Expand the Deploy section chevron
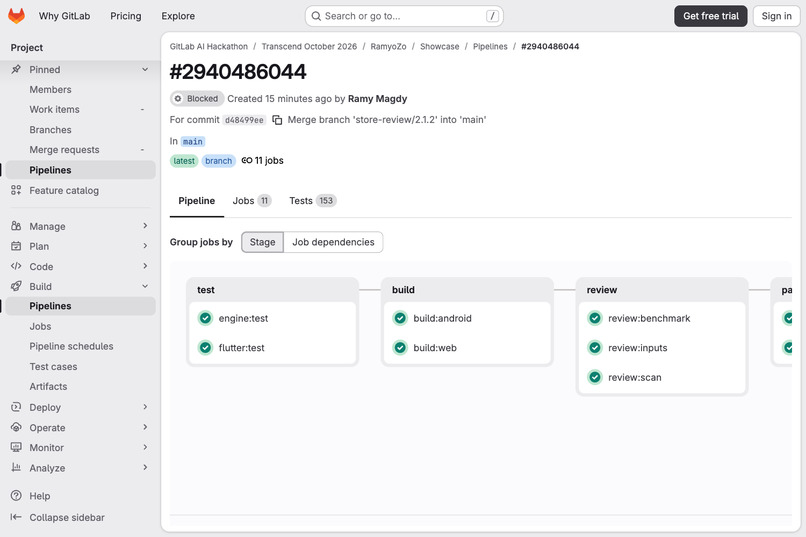 145,406
